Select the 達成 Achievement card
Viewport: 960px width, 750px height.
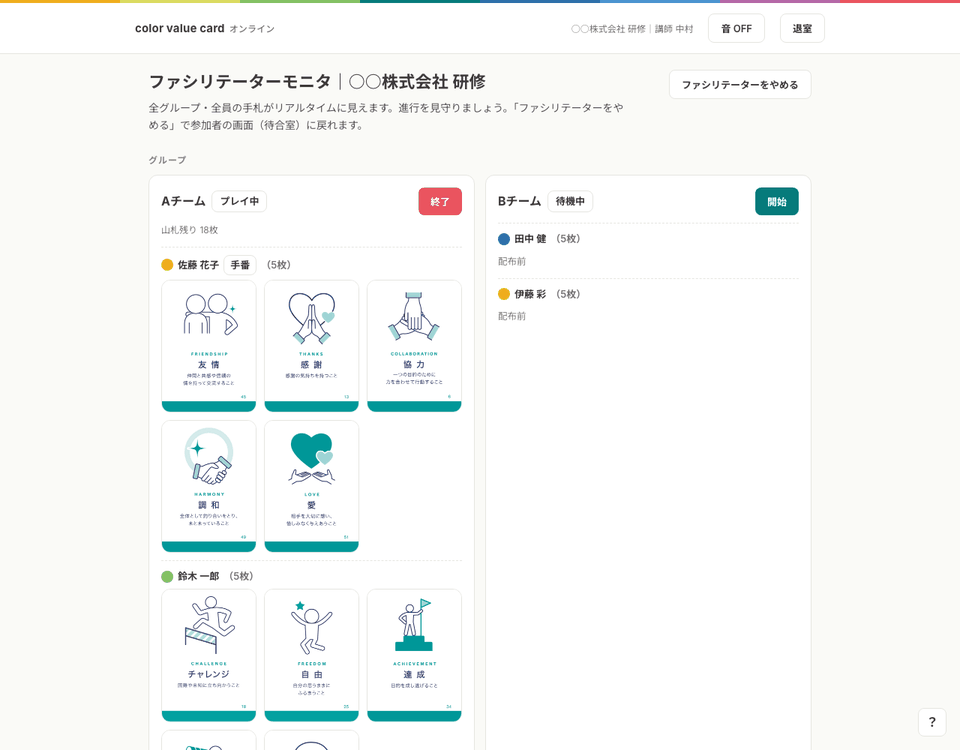(x=414, y=656)
